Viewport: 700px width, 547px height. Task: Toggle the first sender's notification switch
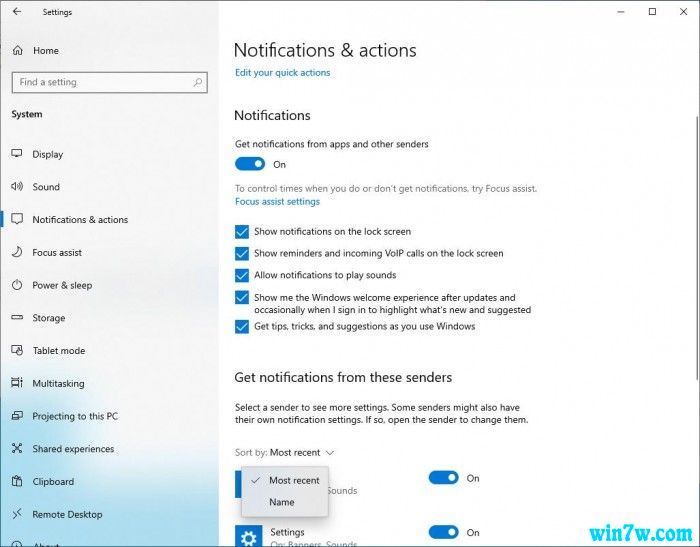pyautogui.click(x=443, y=478)
